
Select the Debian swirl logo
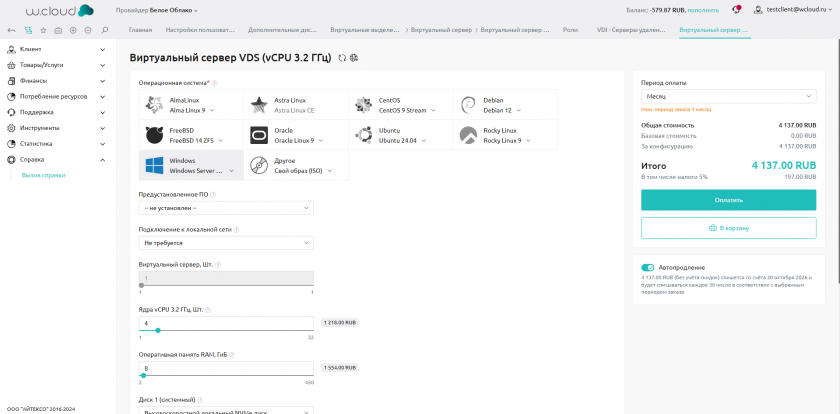click(x=468, y=105)
